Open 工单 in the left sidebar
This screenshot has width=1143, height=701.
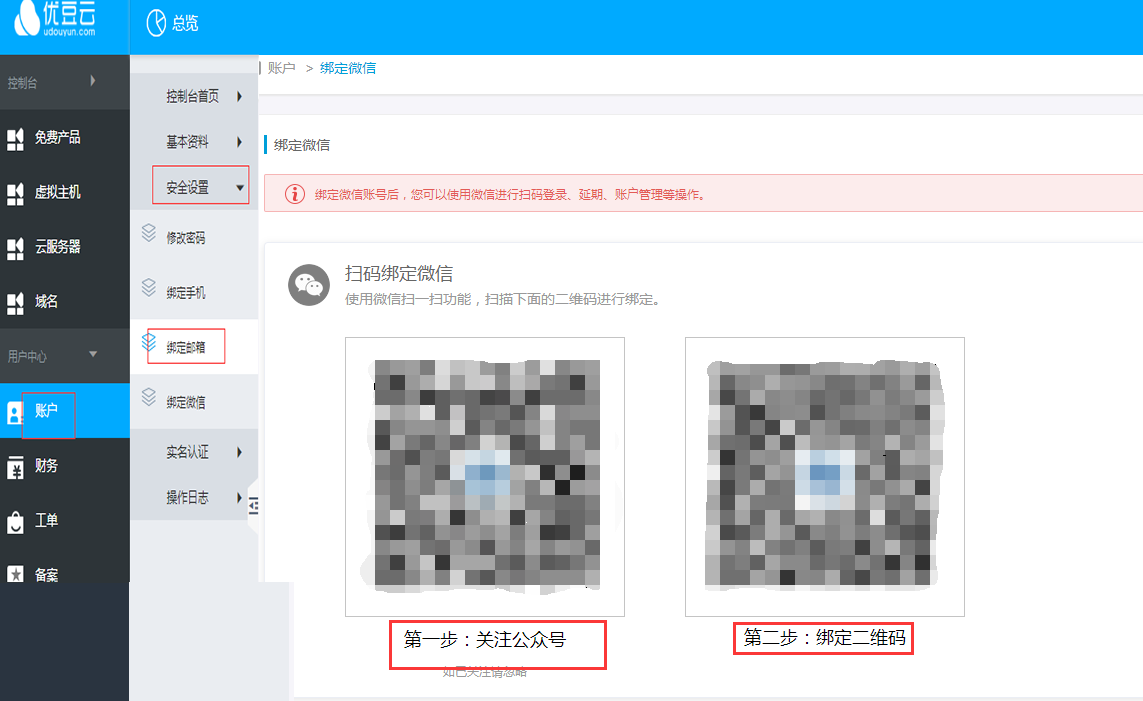pos(46,520)
